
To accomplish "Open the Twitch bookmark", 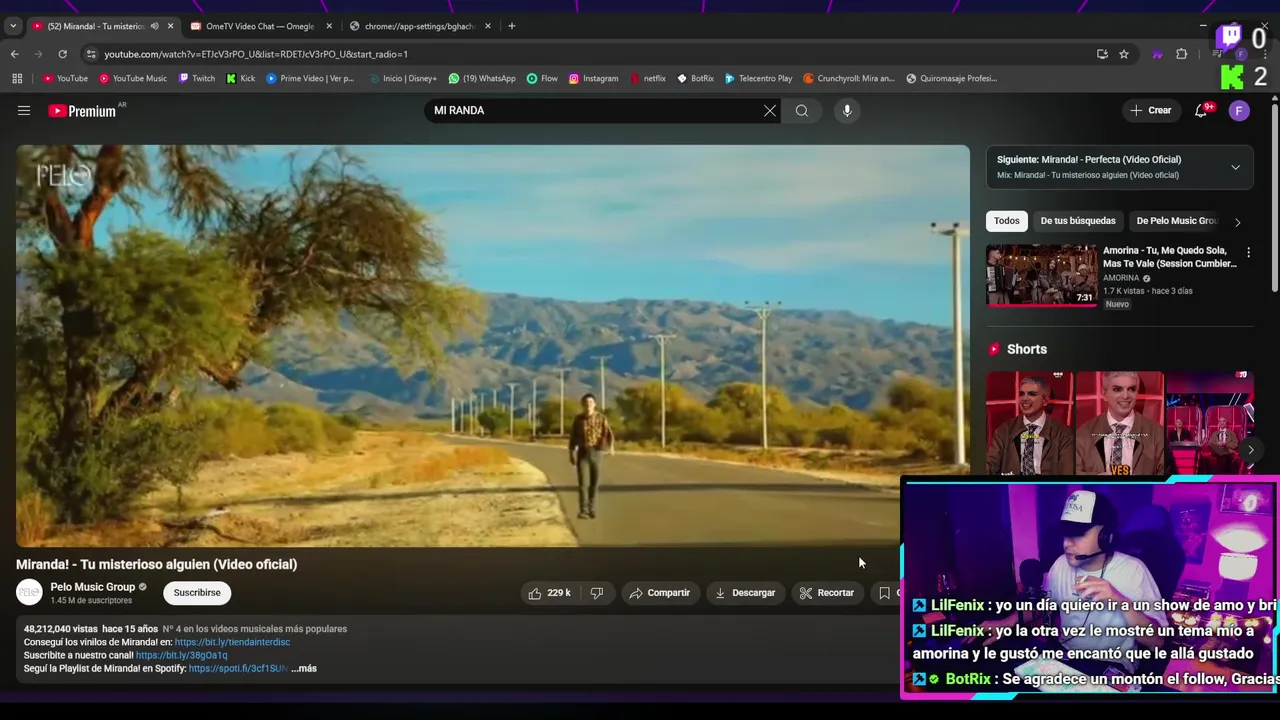I will pos(196,78).
